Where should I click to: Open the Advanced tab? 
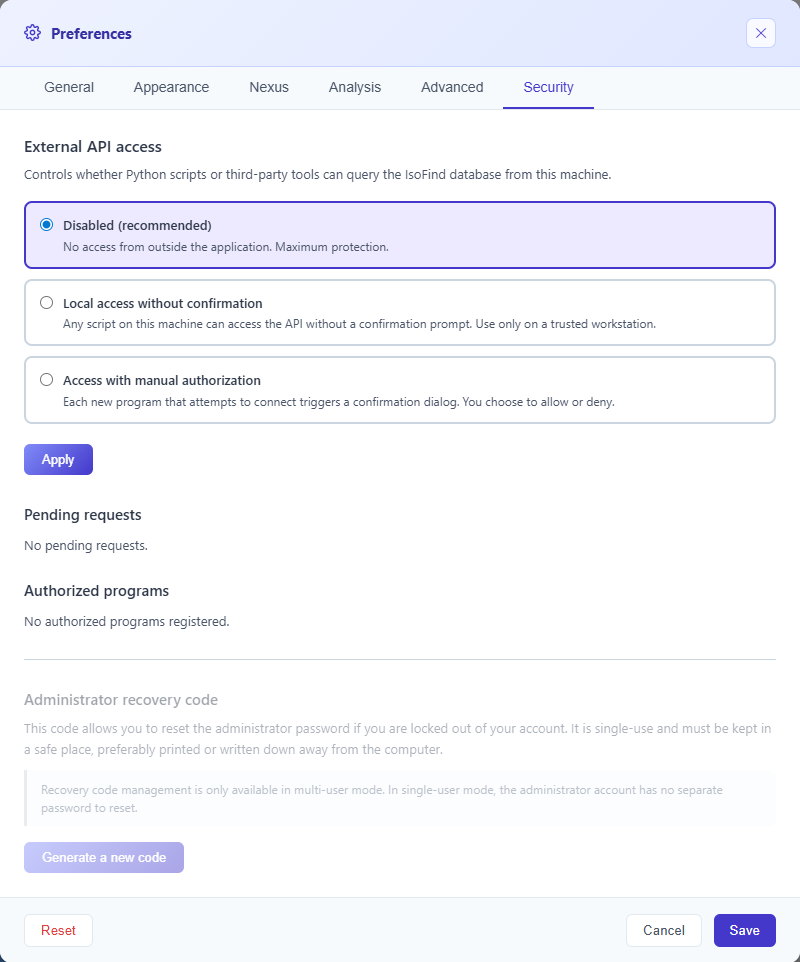(452, 87)
